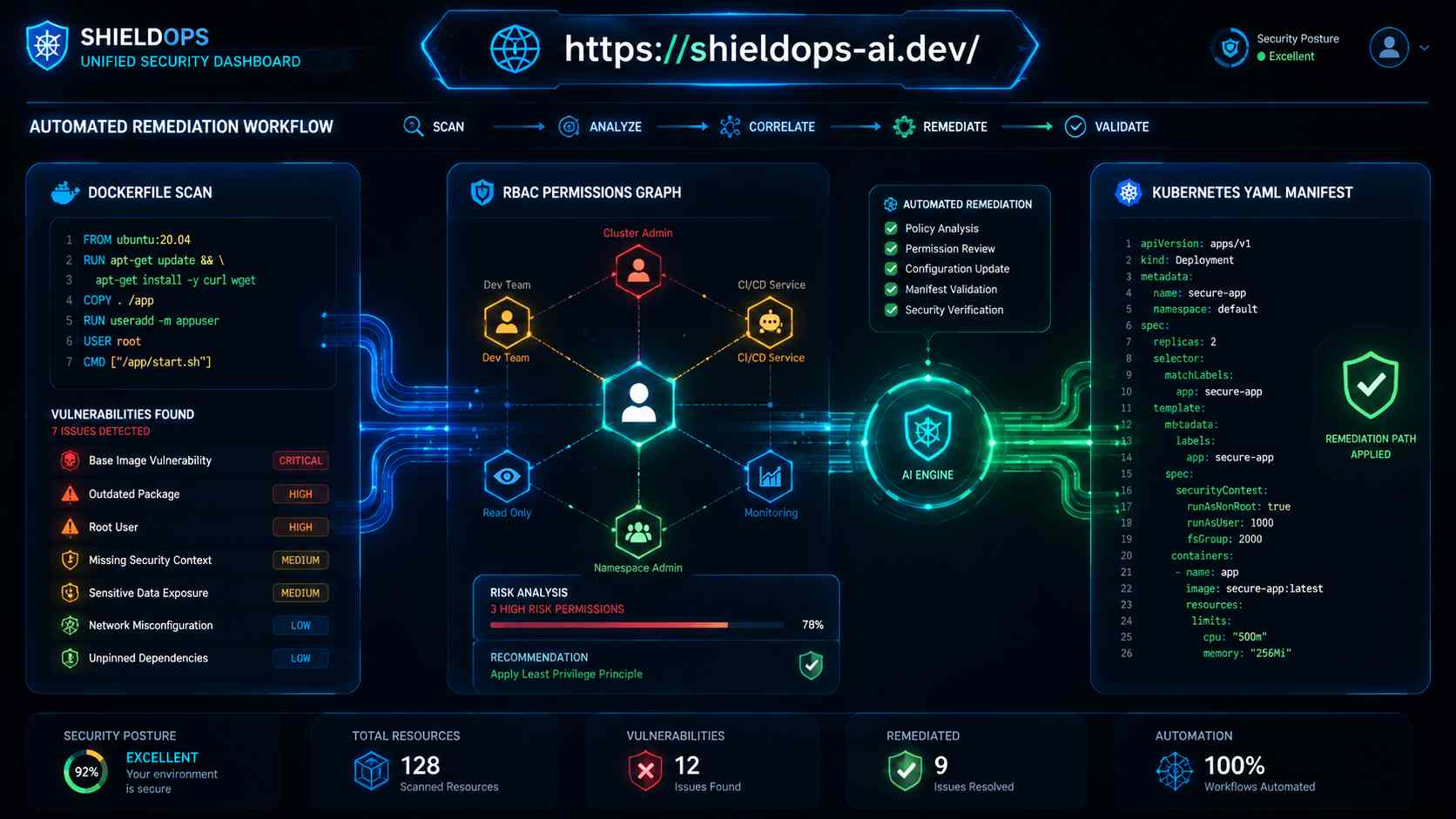1456x819 pixels.
Task: Click 'runAsNonRoot: true' YAML line
Action: [1238, 507]
